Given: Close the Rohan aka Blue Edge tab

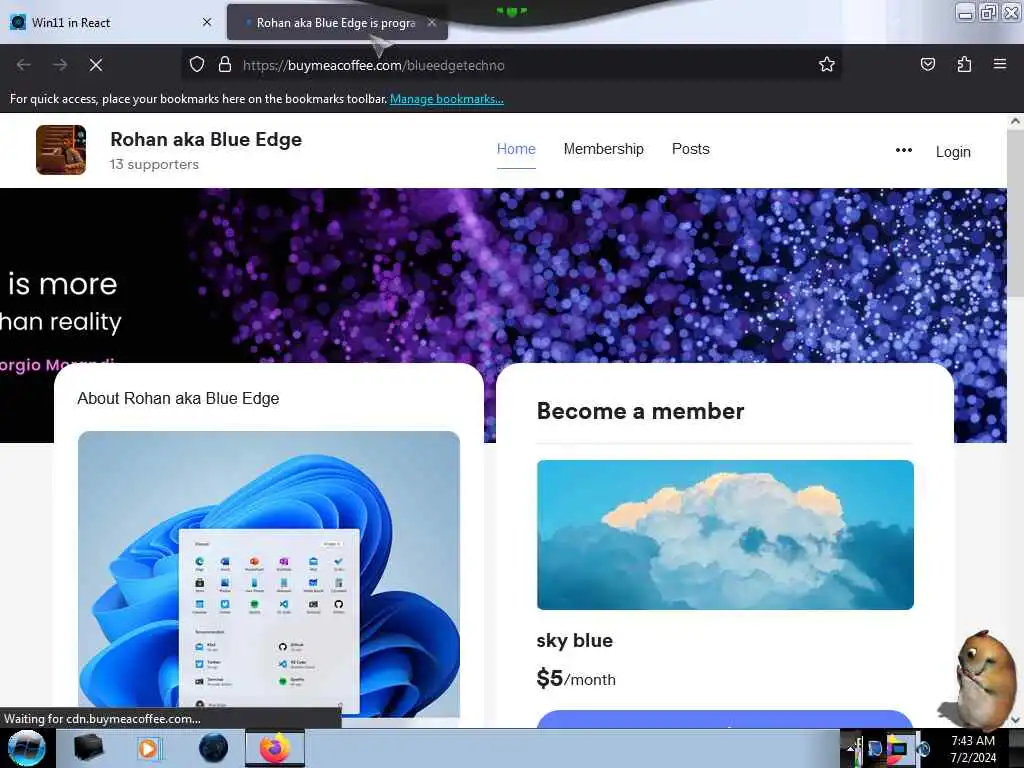Looking at the screenshot, I should click(x=432, y=23).
